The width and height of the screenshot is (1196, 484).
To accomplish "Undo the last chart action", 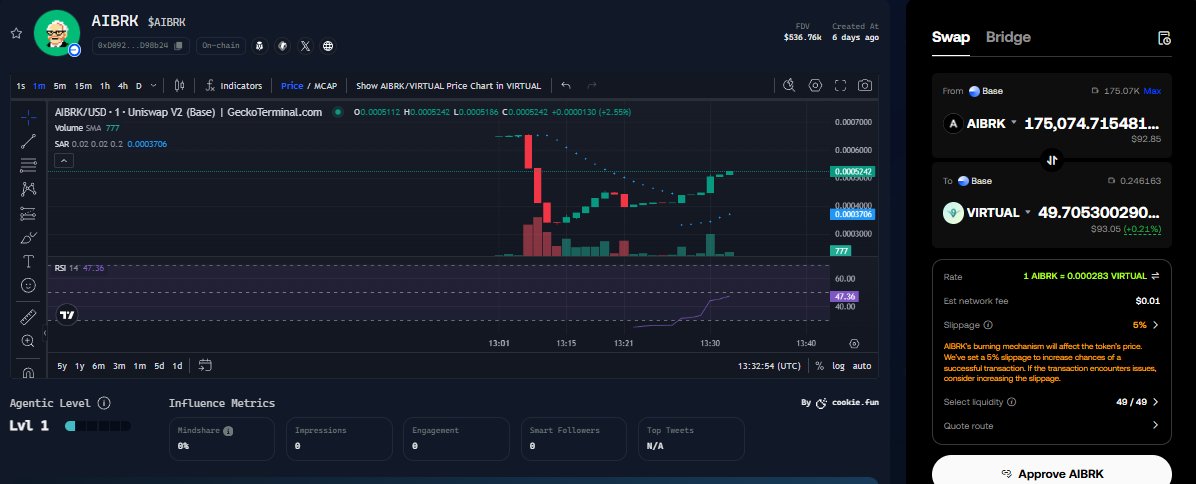I will pos(566,85).
